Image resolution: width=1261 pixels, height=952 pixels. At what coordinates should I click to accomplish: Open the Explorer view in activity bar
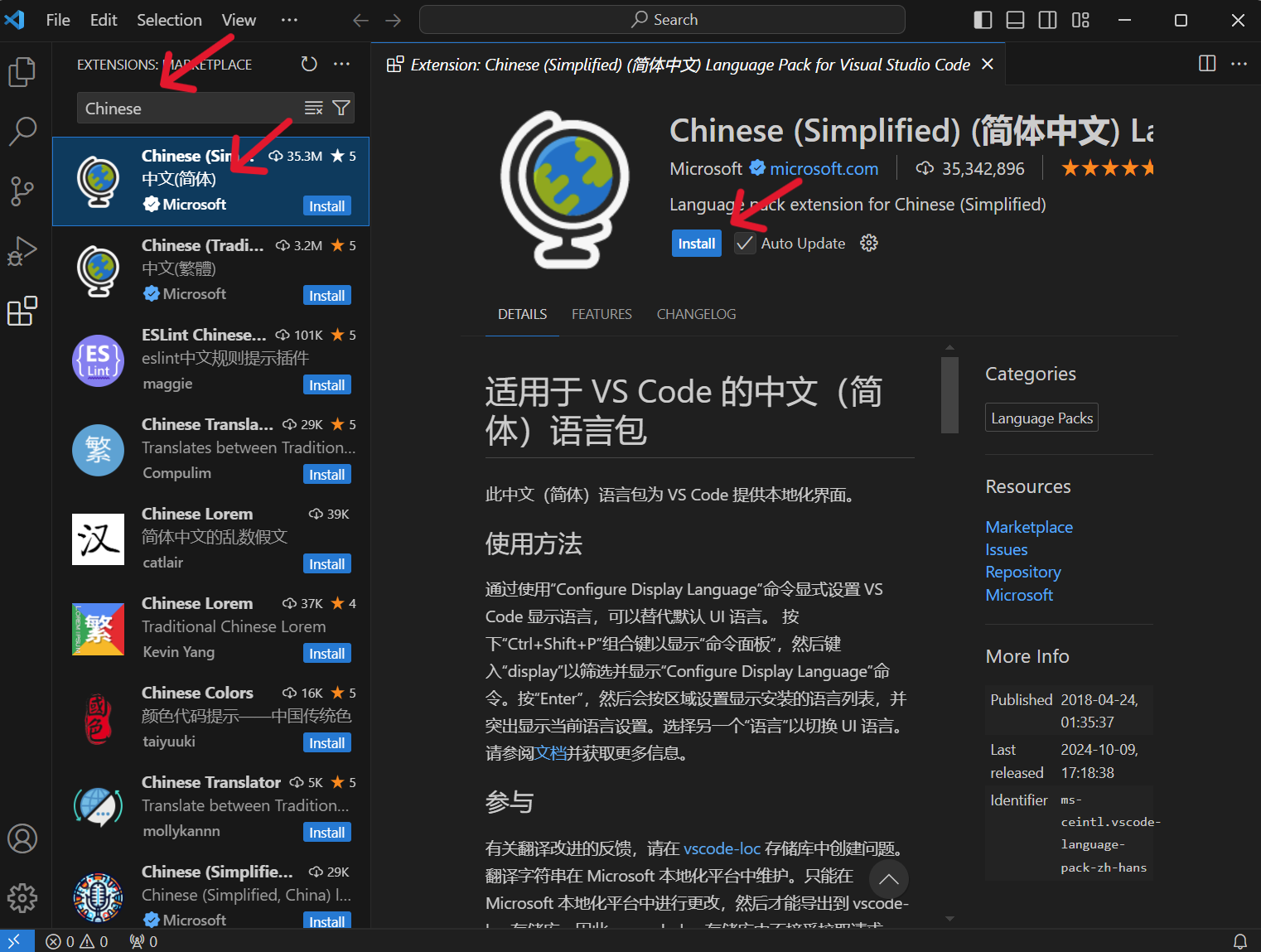pyautogui.click(x=22, y=72)
